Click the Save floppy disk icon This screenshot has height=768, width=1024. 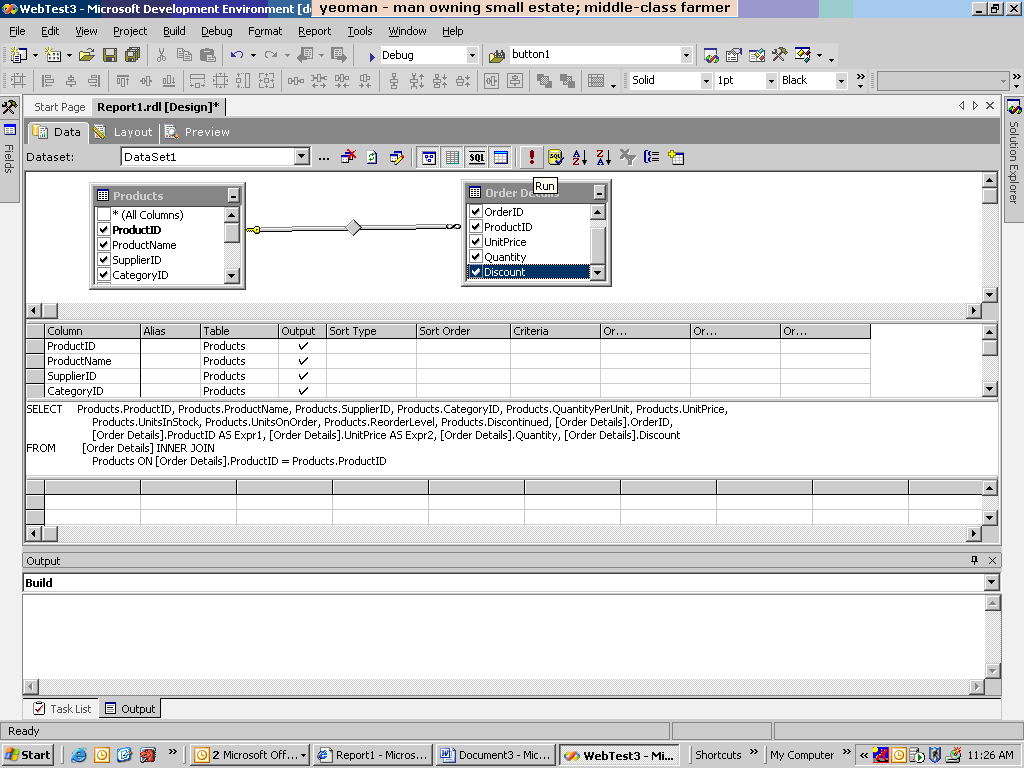(110, 56)
